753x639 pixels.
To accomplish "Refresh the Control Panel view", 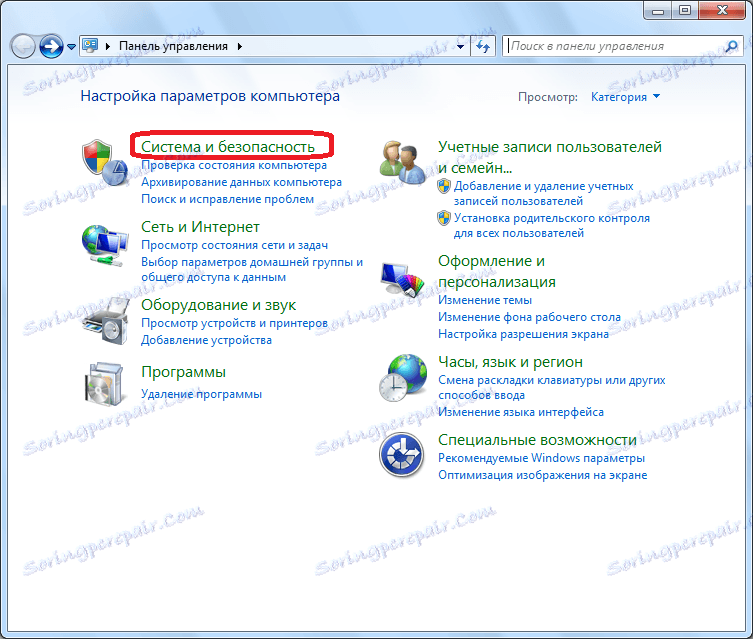I will tap(483, 47).
